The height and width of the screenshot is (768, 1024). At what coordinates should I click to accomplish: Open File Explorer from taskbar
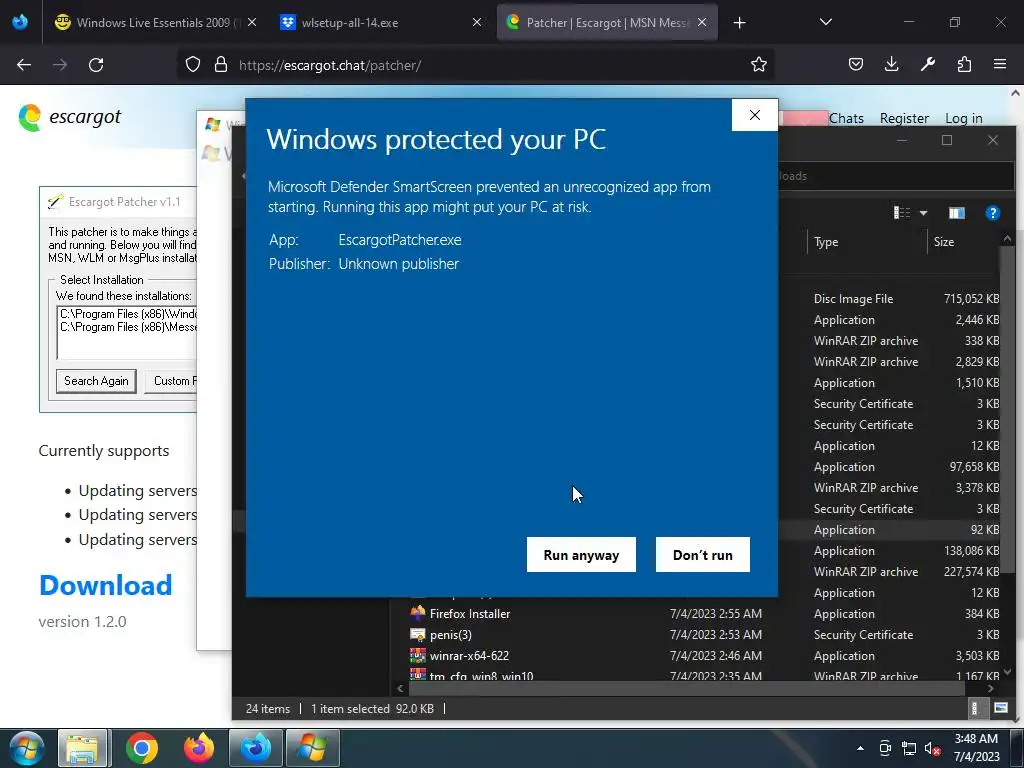coord(82,748)
